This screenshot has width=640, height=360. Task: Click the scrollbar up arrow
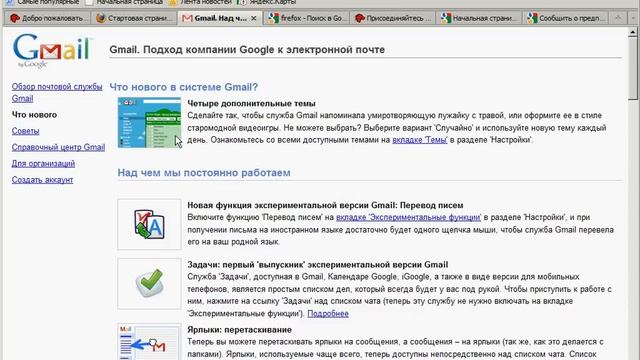(x=633, y=32)
